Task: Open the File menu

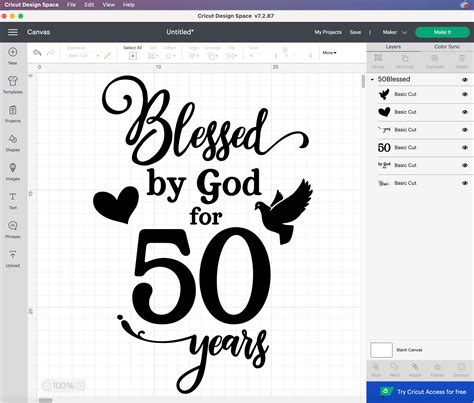Action: point(71,5)
